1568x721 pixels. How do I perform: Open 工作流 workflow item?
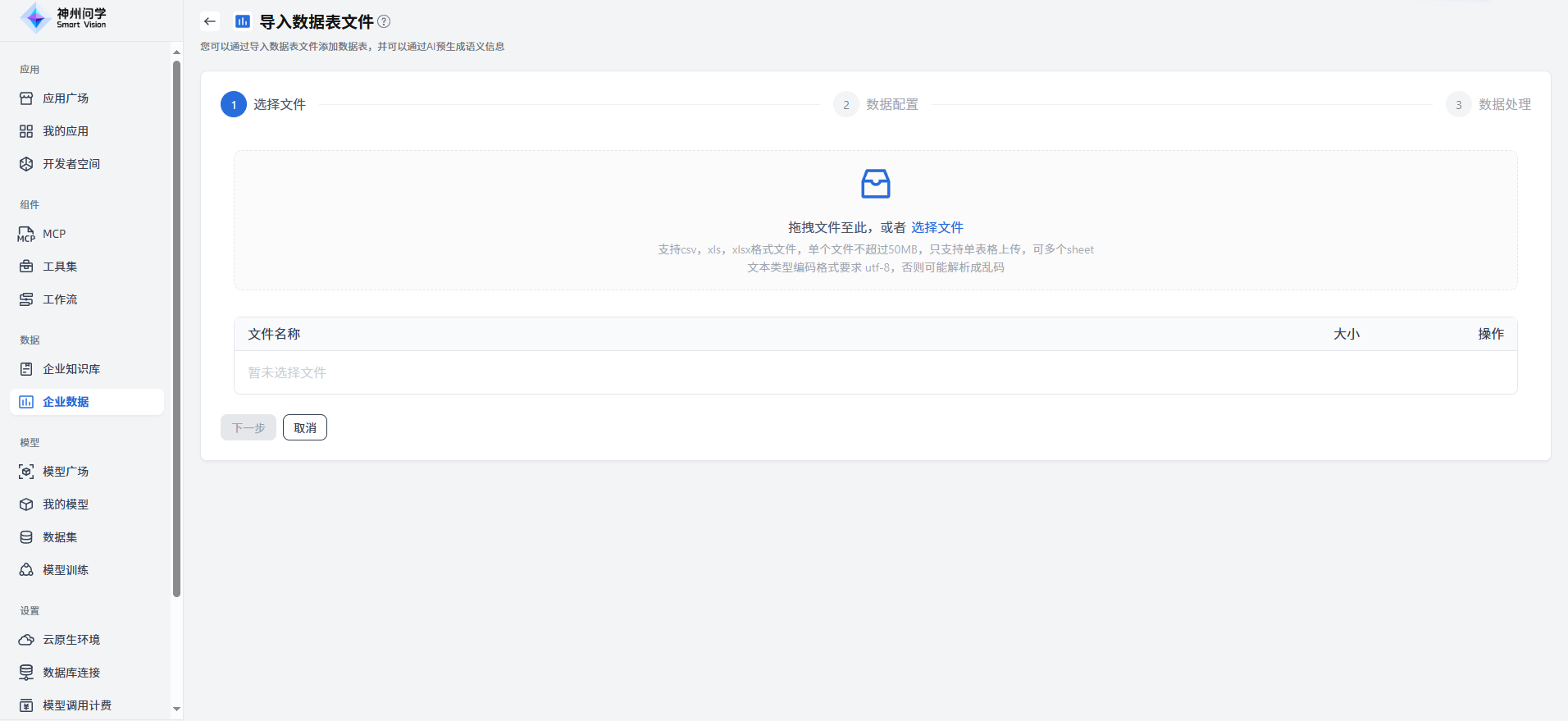pos(60,299)
